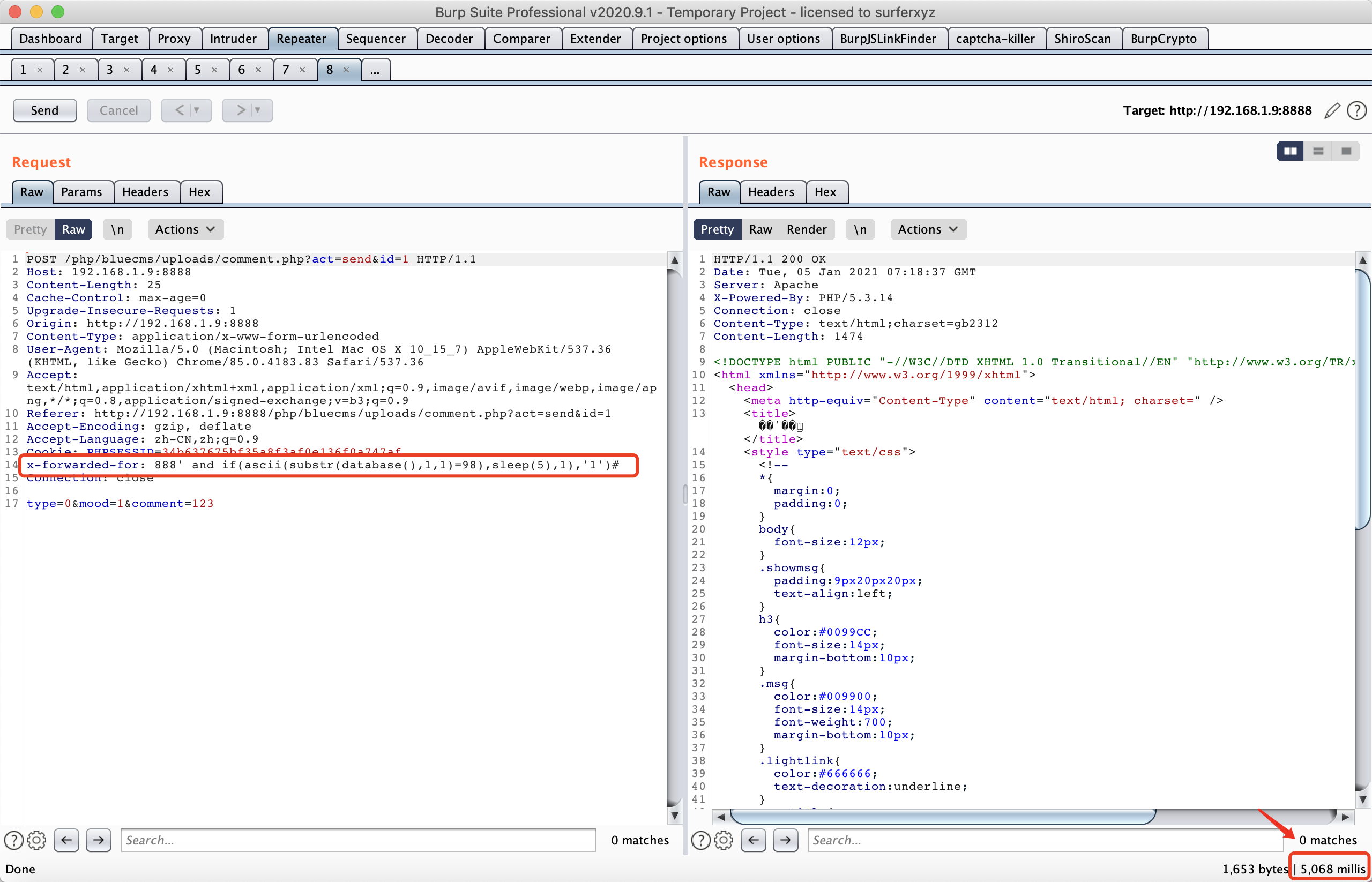Open the request Params tab
1372x882 pixels.
tap(81, 192)
